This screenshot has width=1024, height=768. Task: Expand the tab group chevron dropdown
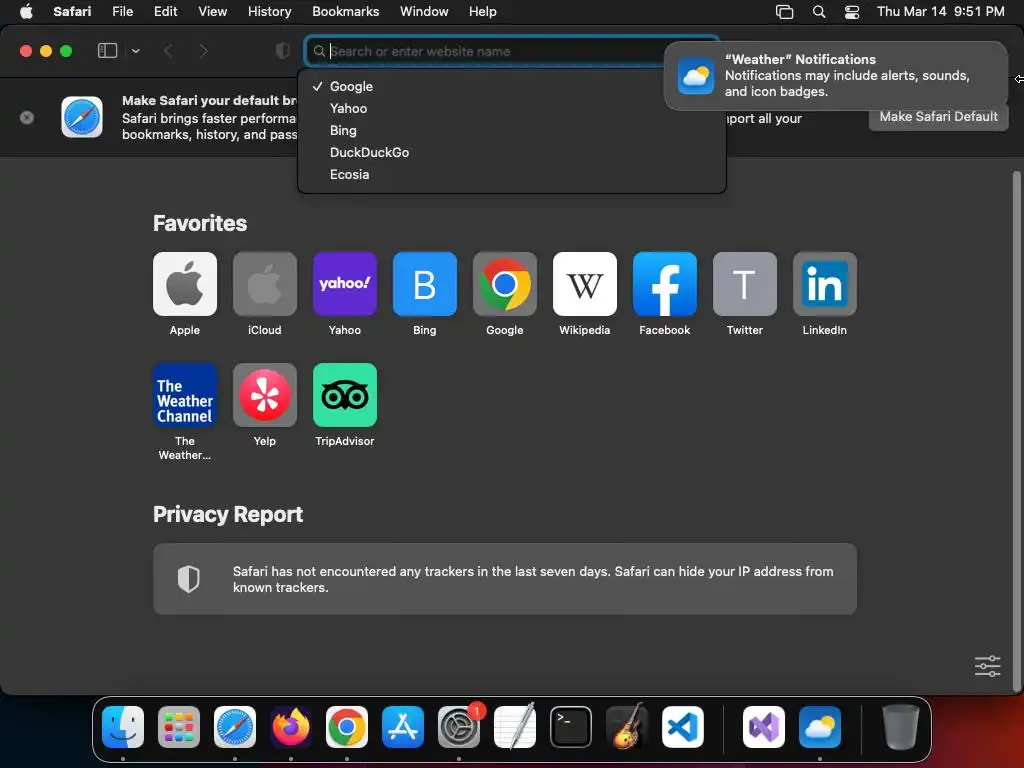pyautogui.click(x=135, y=51)
